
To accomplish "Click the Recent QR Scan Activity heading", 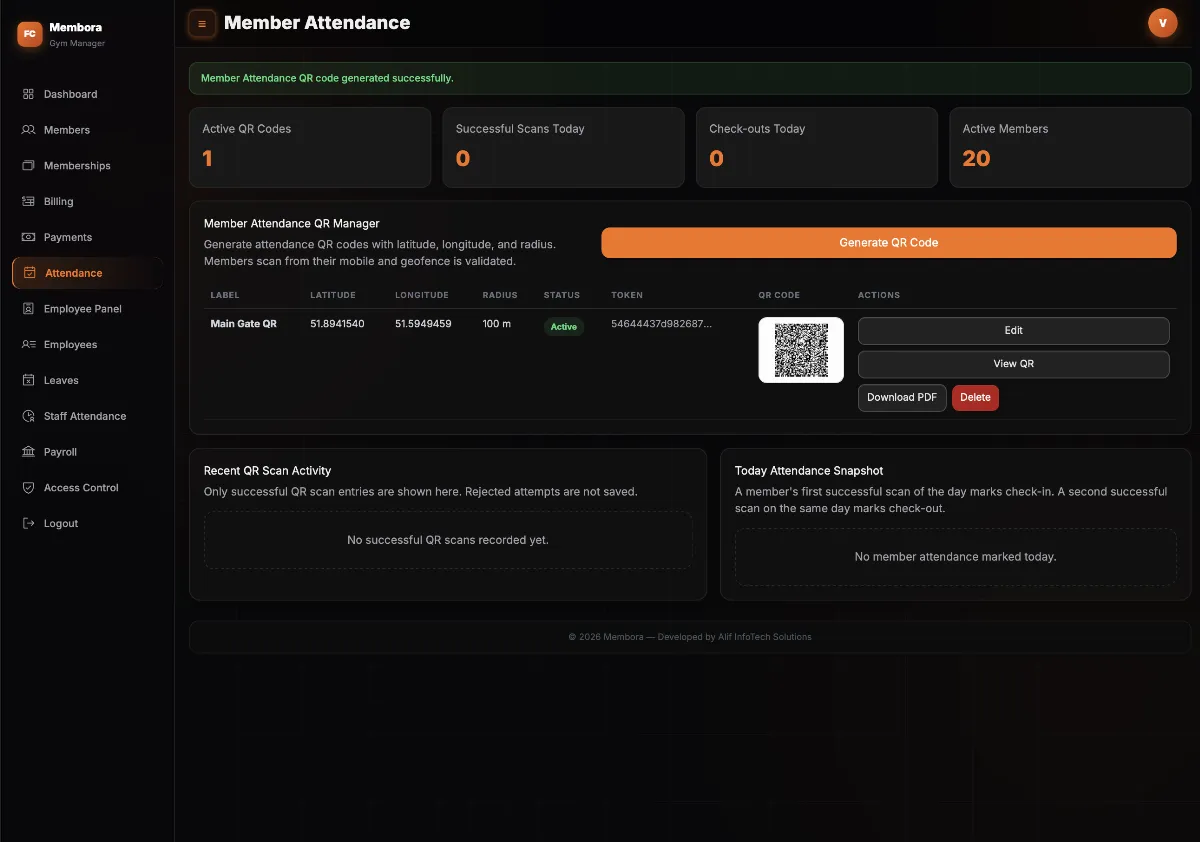I will [267, 470].
